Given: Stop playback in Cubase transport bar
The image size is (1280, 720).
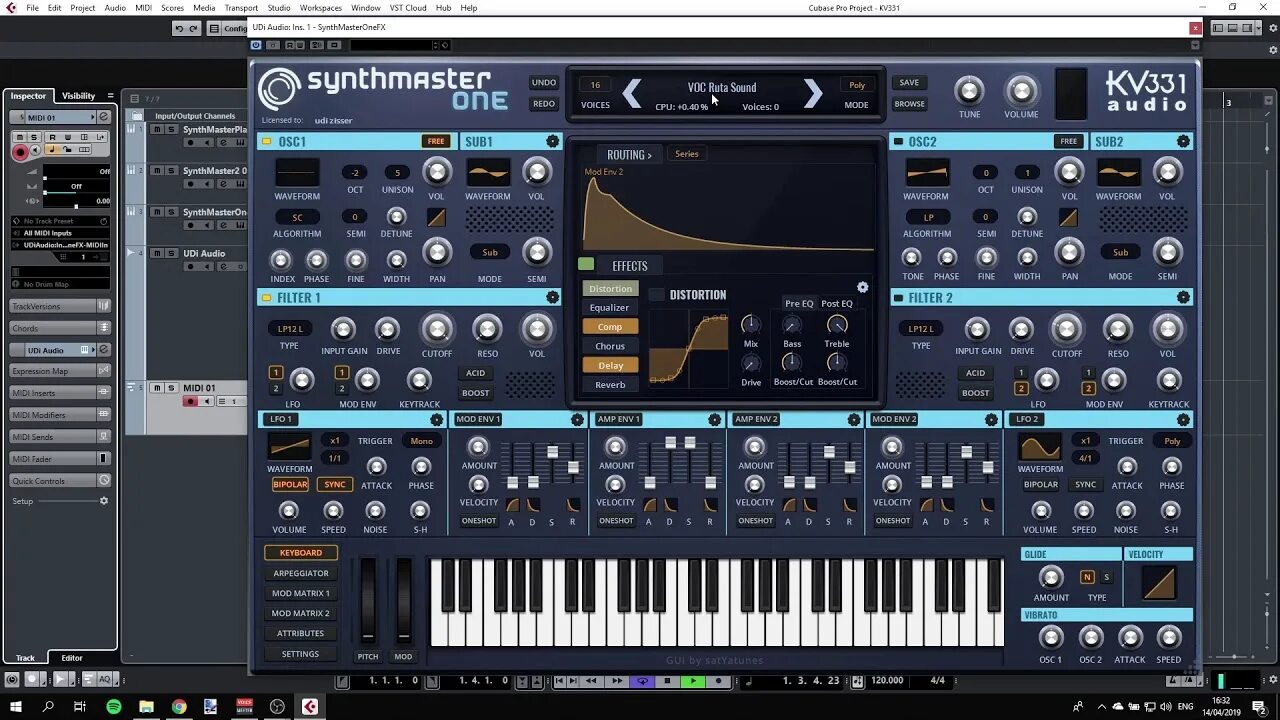Looking at the screenshot, I should click(667, 681).
